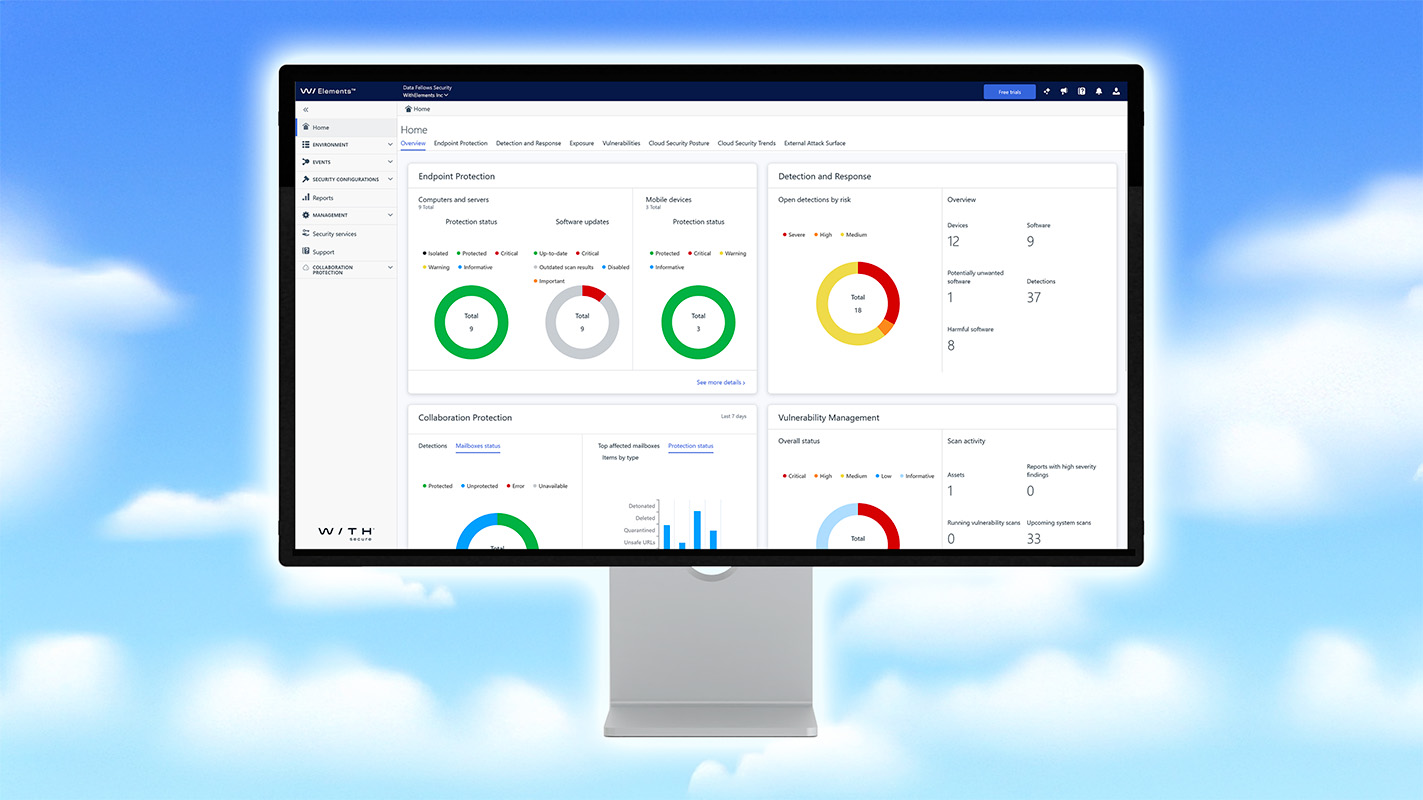Switch to Mailboxes status view
The image size is (1423, 800).
click(477, 446)
